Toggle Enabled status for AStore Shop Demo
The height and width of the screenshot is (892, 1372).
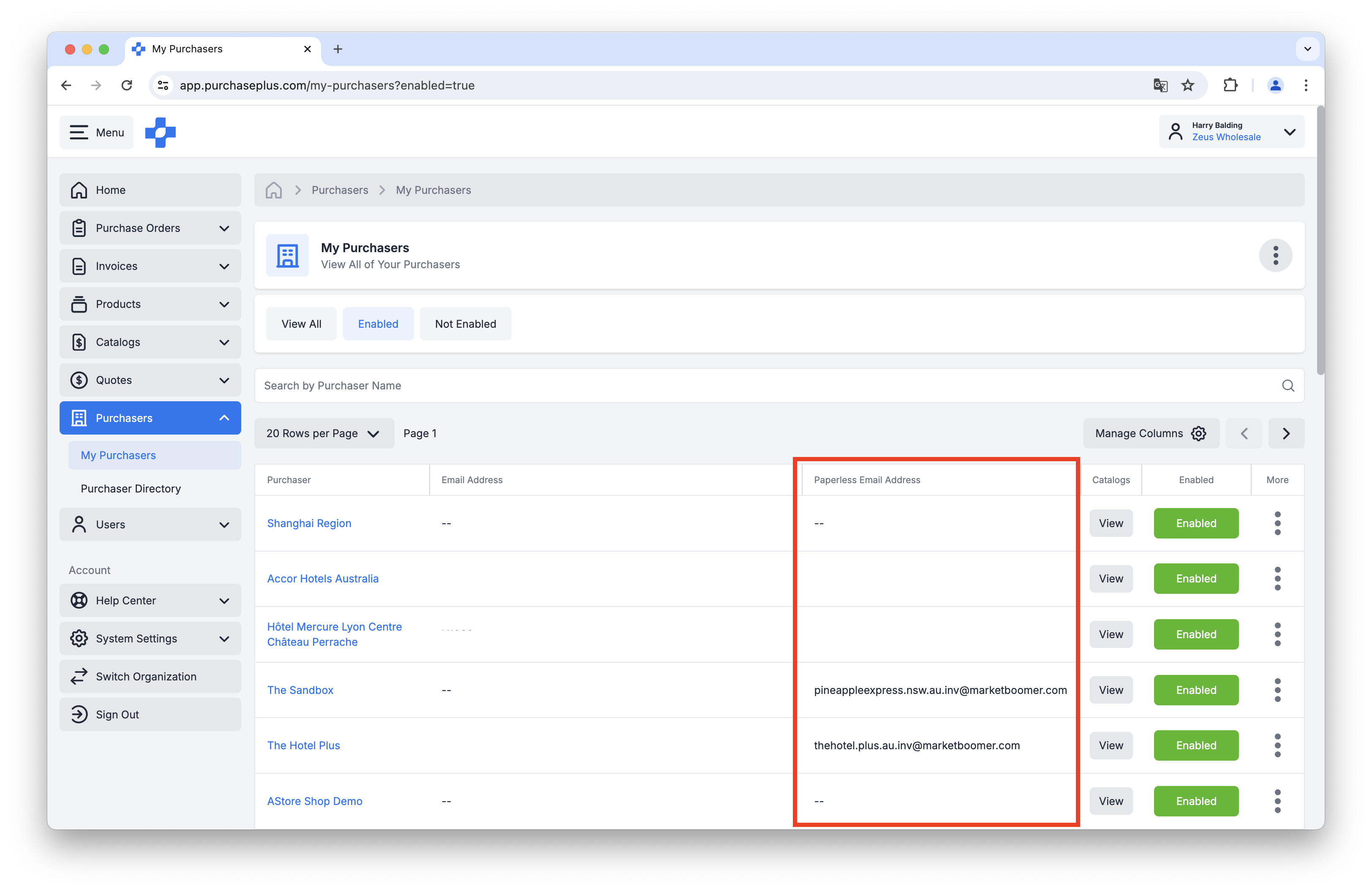[x=1195, y=801]
